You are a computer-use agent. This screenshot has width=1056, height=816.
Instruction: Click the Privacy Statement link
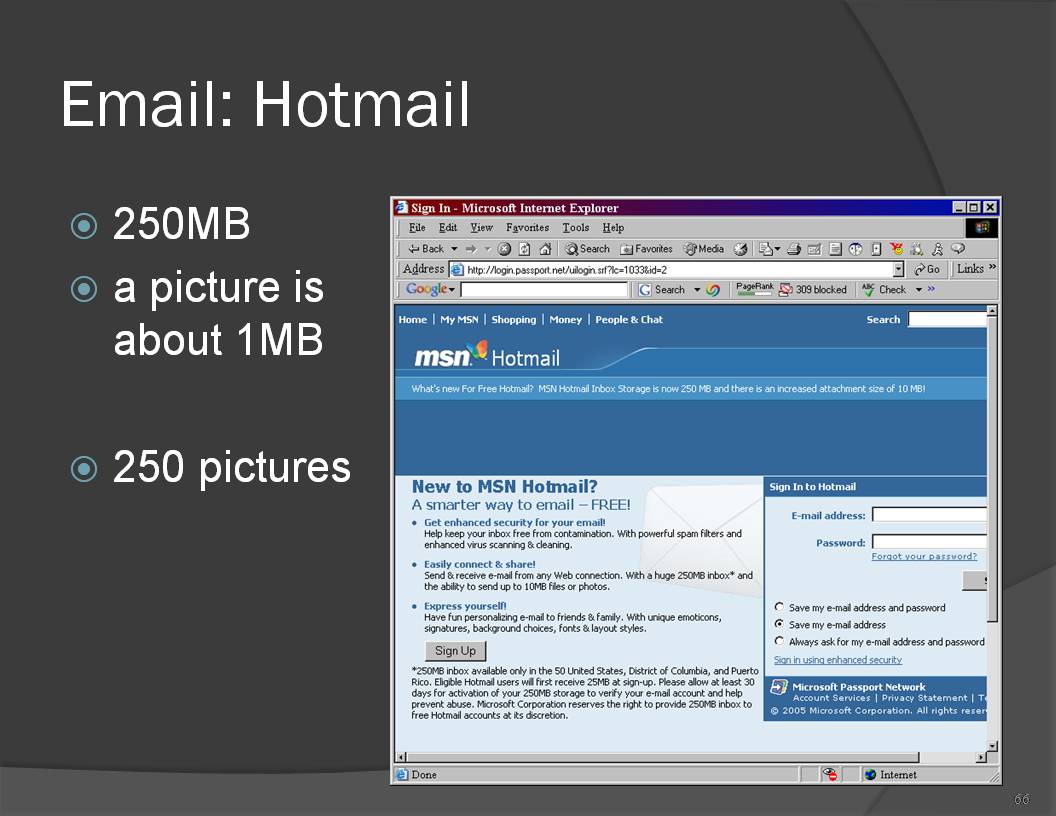[x=925, y=698]
